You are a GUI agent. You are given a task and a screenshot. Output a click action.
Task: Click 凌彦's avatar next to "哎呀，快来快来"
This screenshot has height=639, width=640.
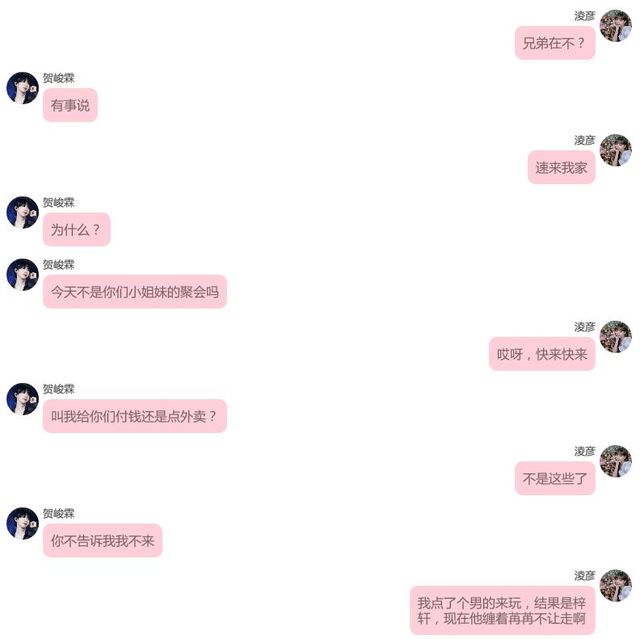[x=616, y=337]
